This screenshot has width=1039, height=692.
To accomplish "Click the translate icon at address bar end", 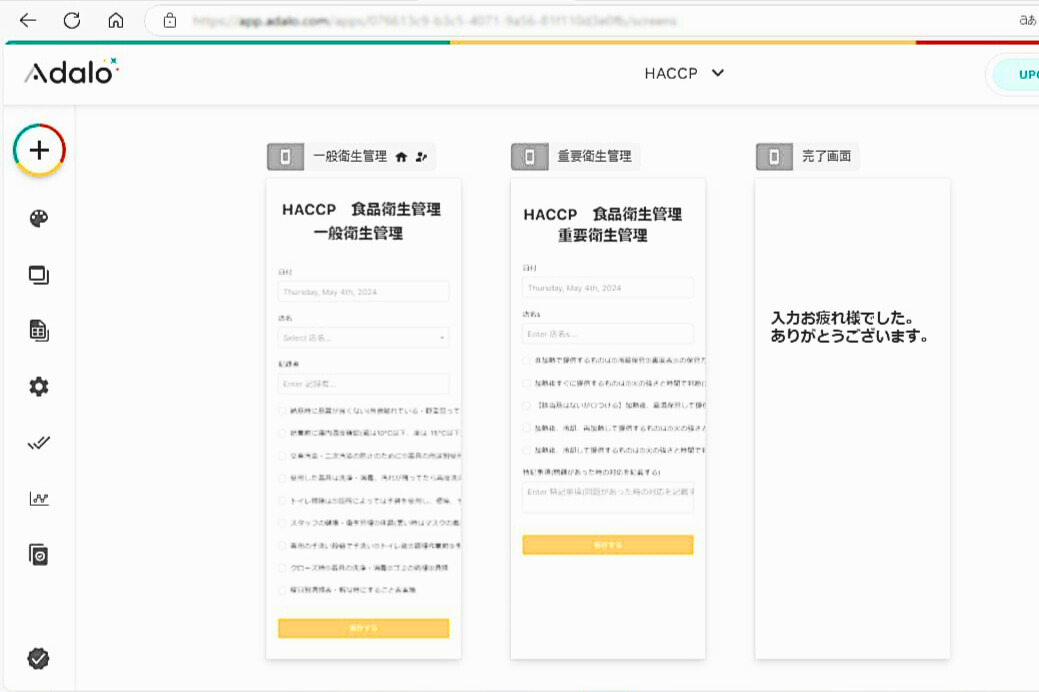I will pos(1027,21).
